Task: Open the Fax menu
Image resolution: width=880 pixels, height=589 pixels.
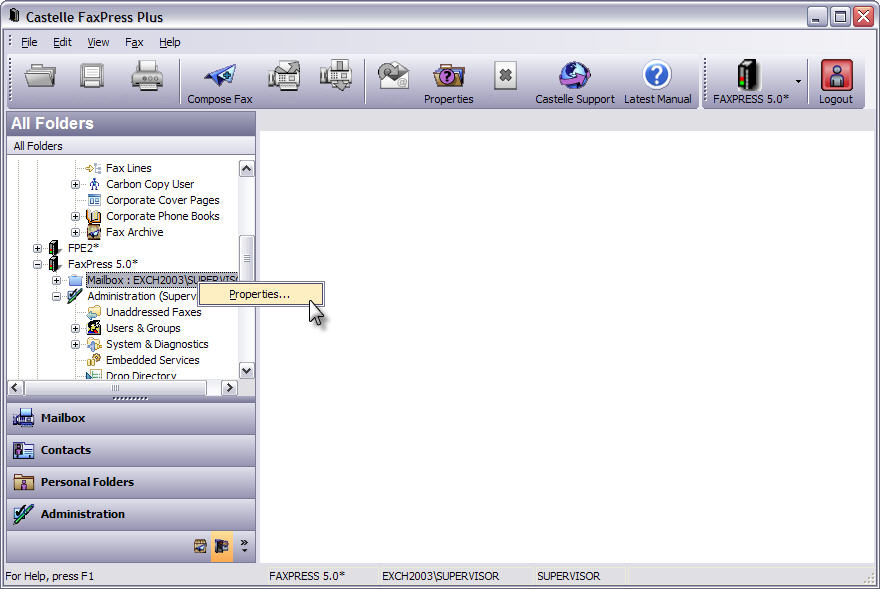Action: (x=134, y=42)
